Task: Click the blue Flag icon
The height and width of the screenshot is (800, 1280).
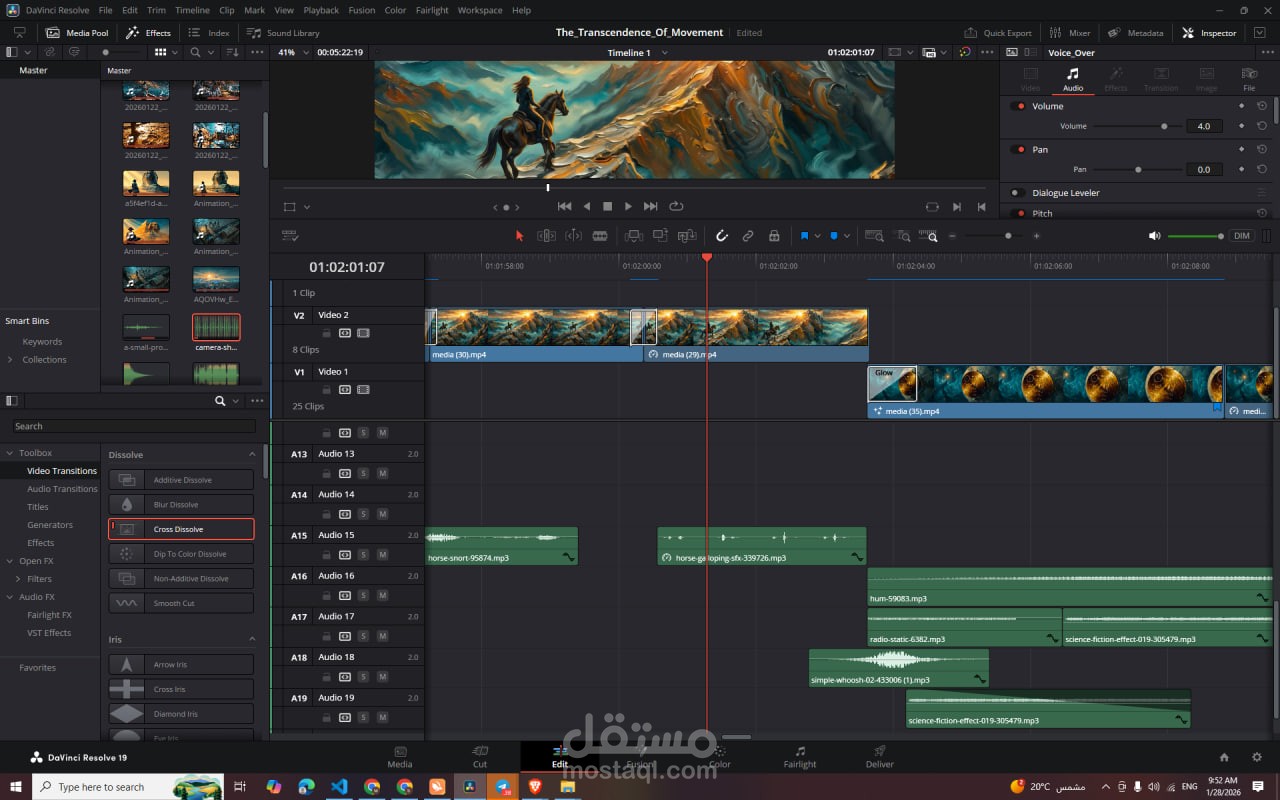Action: pyautogui.click(x=804, y=236)
